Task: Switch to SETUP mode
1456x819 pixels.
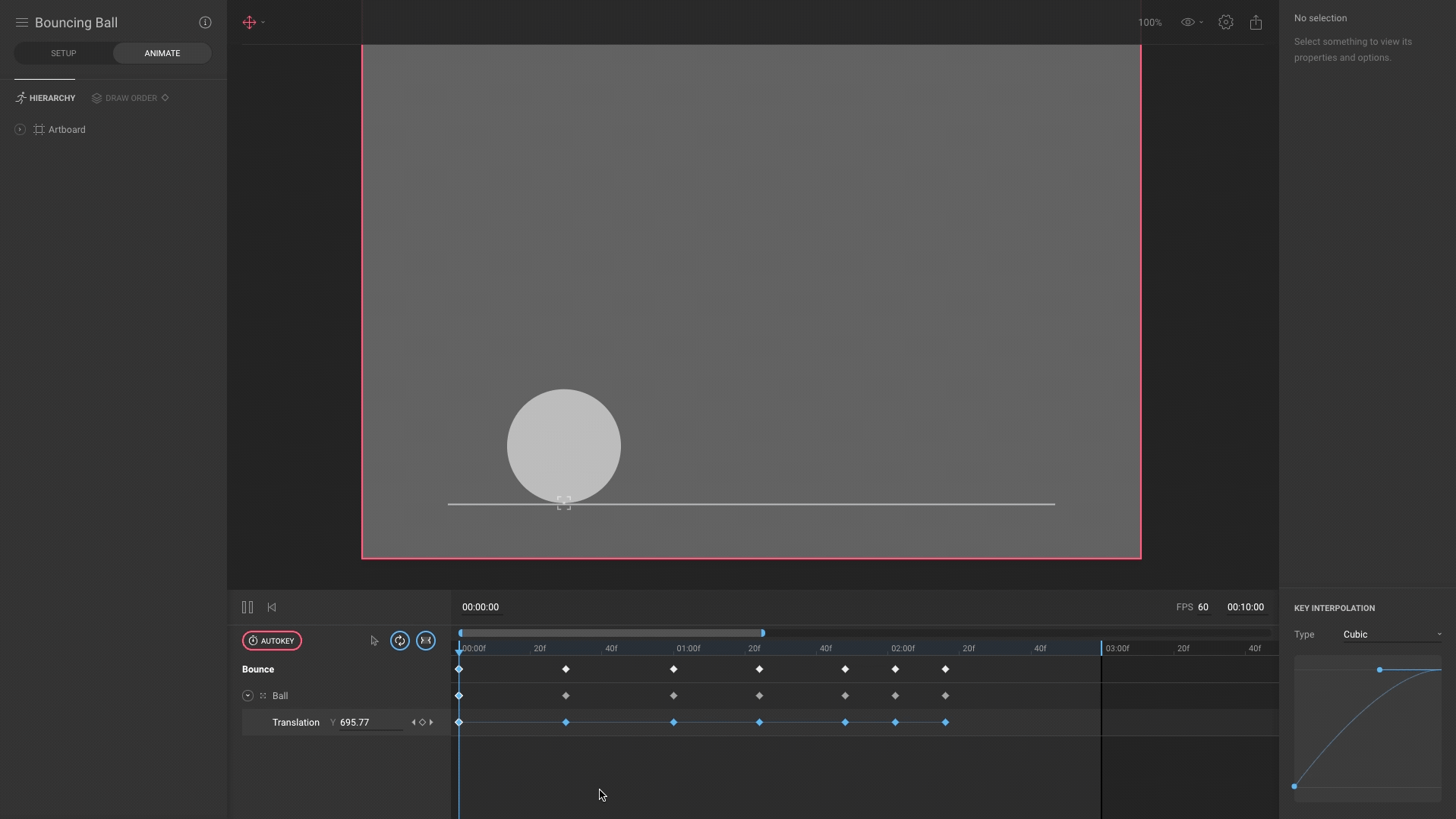Action: [x=64, y=53]
